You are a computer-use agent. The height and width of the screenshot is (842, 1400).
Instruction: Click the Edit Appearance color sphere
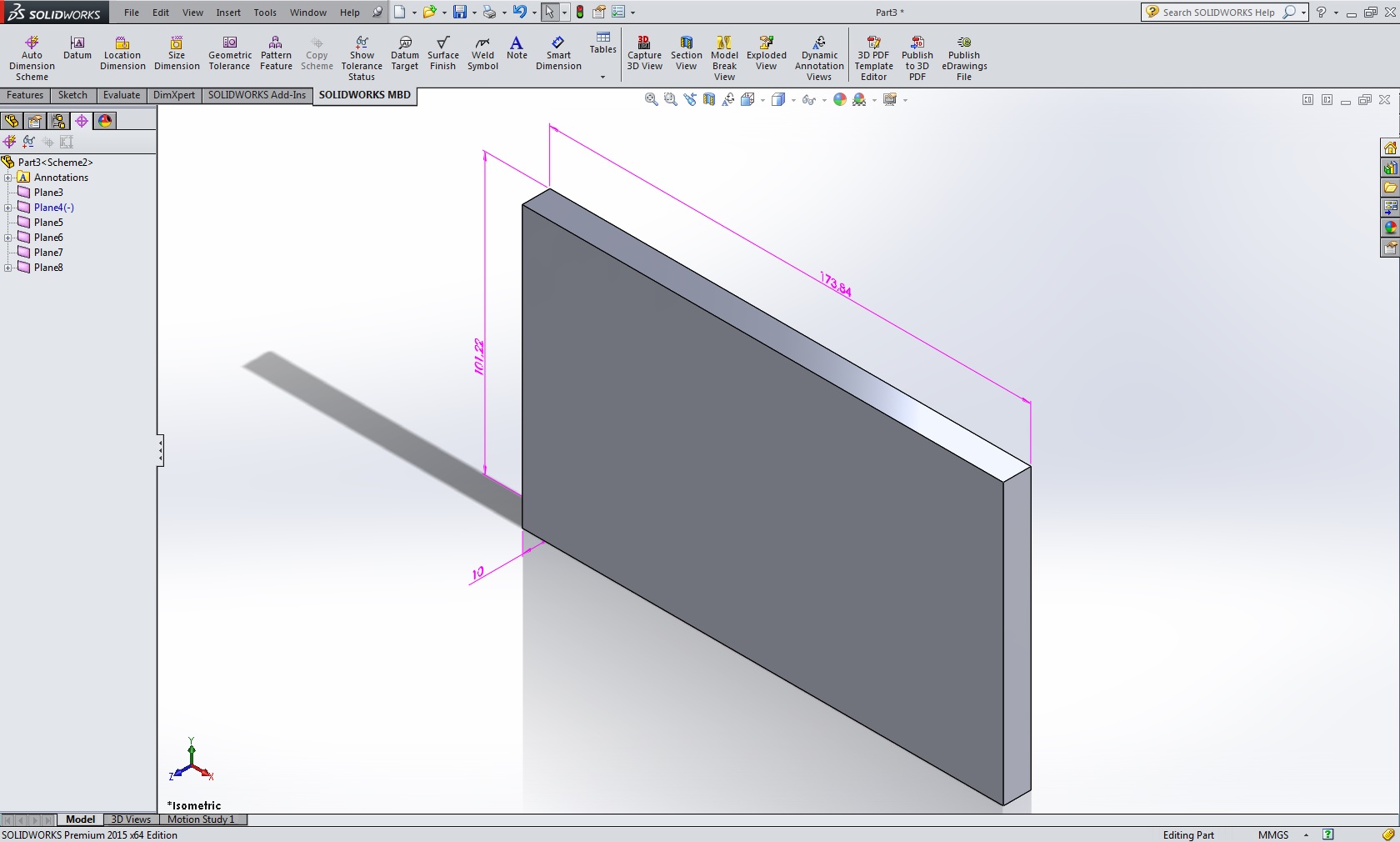[840, 100]
